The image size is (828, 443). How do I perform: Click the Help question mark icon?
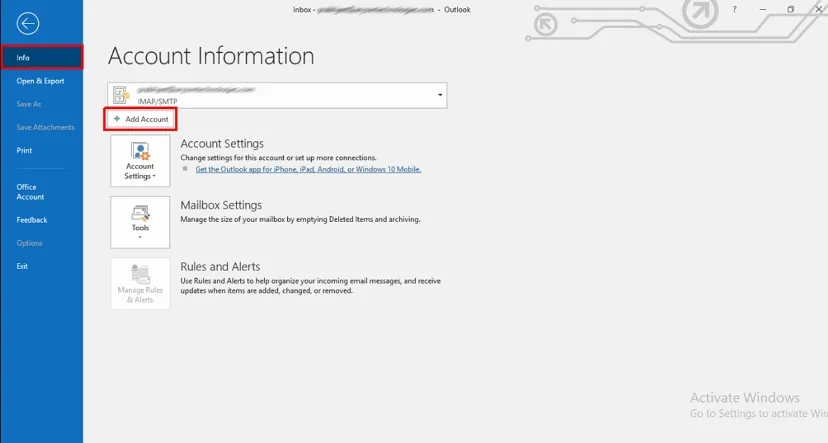(x=734, y=10)
